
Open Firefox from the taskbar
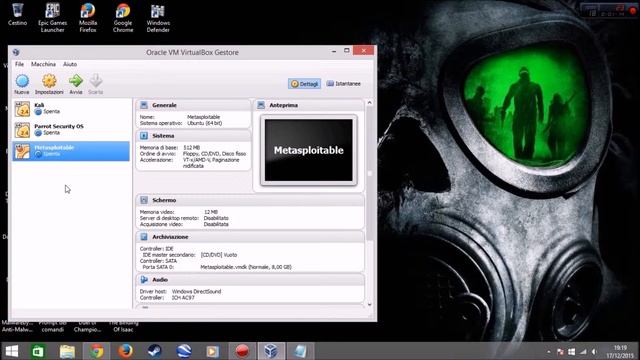coord(126,351)
